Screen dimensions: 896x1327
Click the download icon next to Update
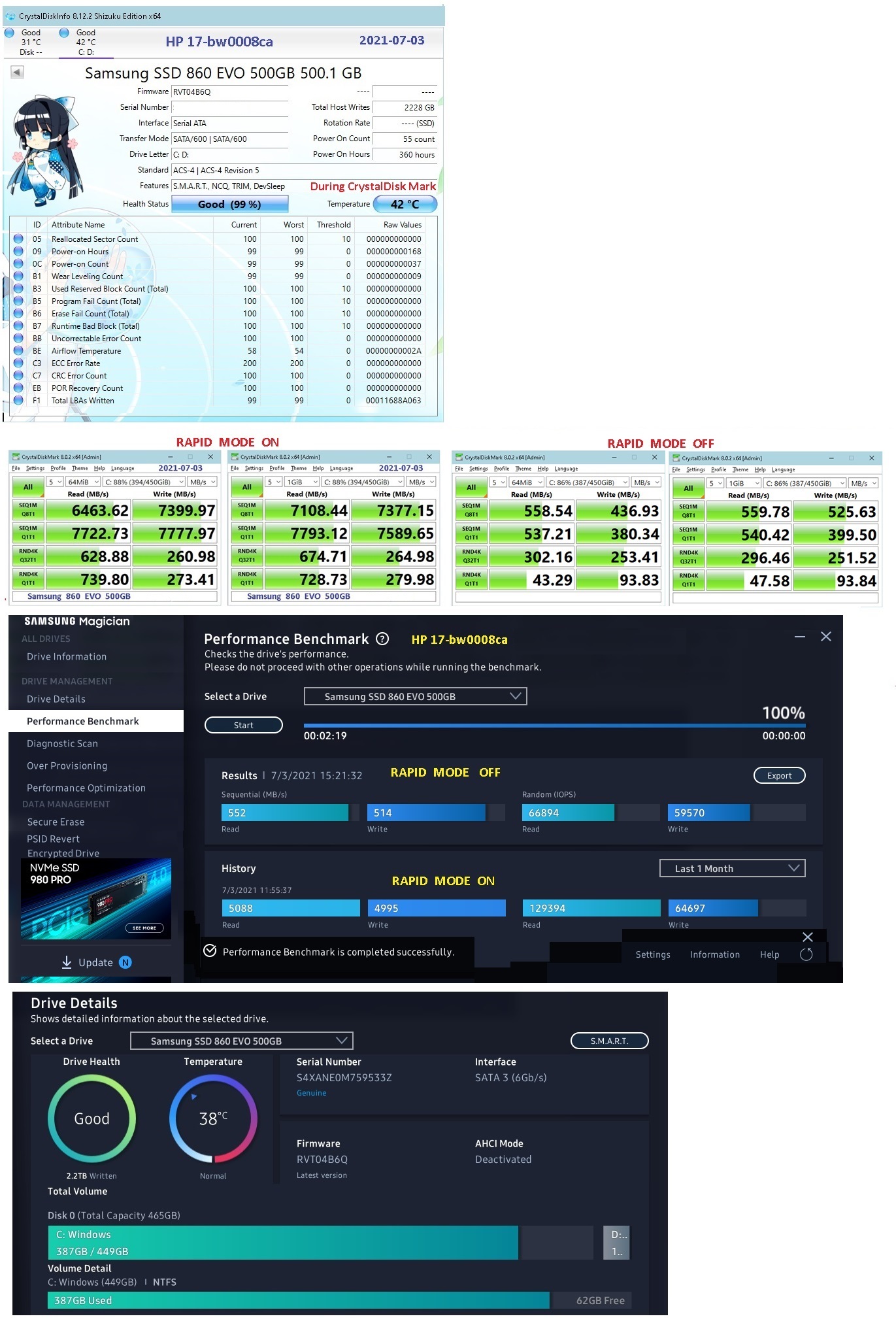click(x=67, y=962)
